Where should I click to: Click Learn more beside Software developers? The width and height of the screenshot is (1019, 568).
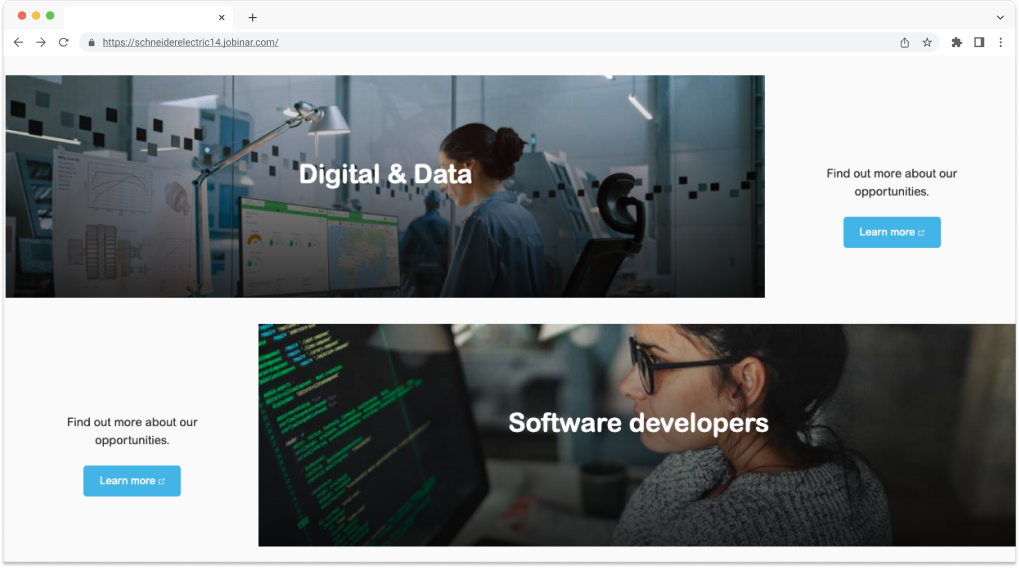(x=132, y=481)
